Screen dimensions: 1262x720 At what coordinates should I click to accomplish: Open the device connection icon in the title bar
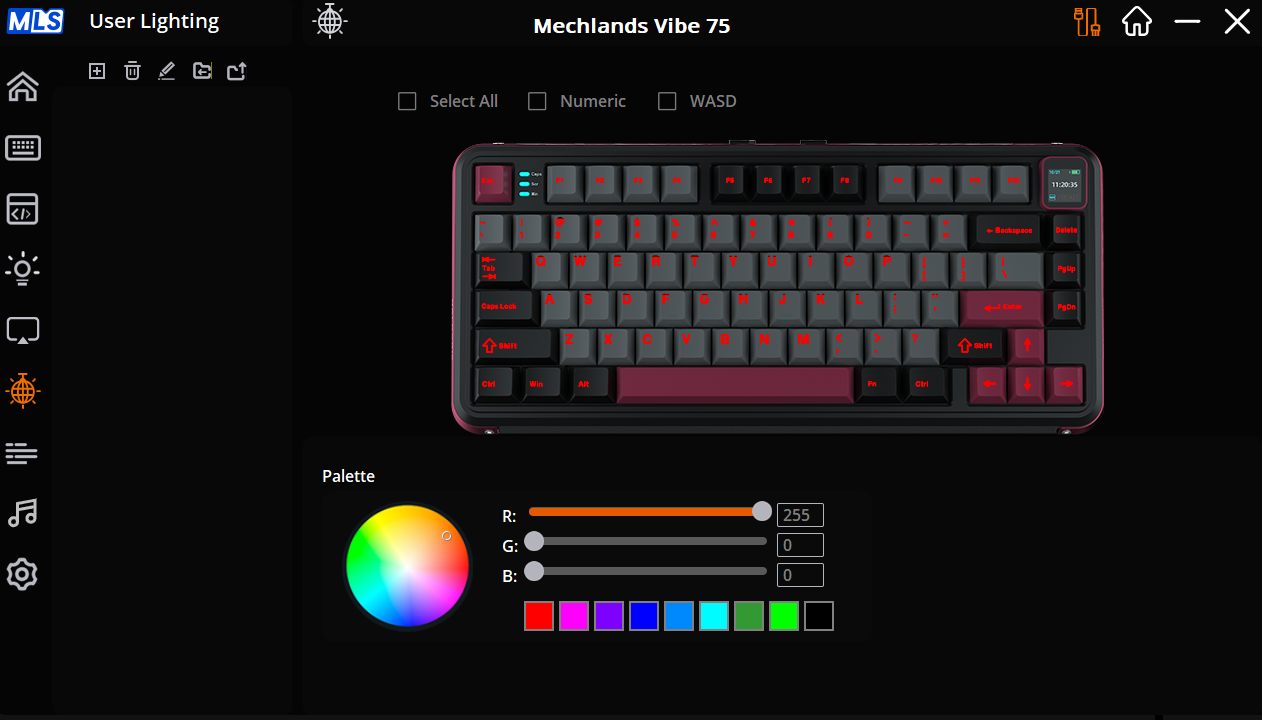1087,22
